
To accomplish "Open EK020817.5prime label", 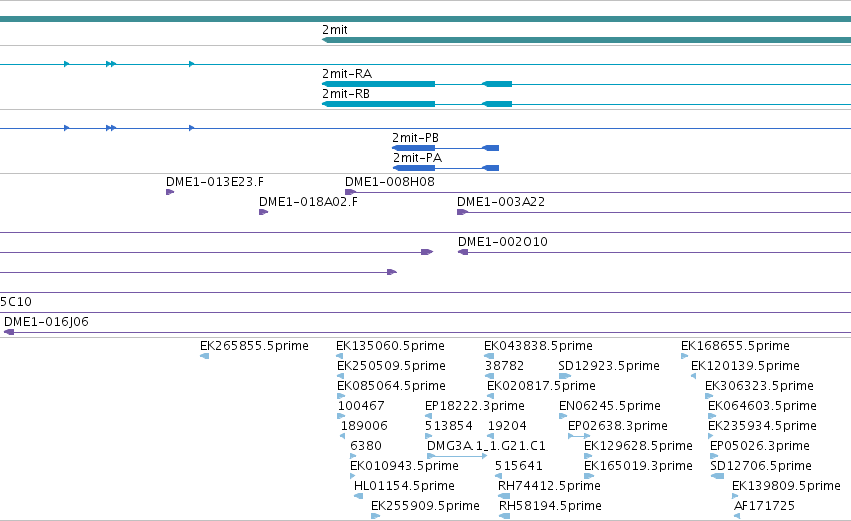I will pyautogui.click(x=541, y=386).
